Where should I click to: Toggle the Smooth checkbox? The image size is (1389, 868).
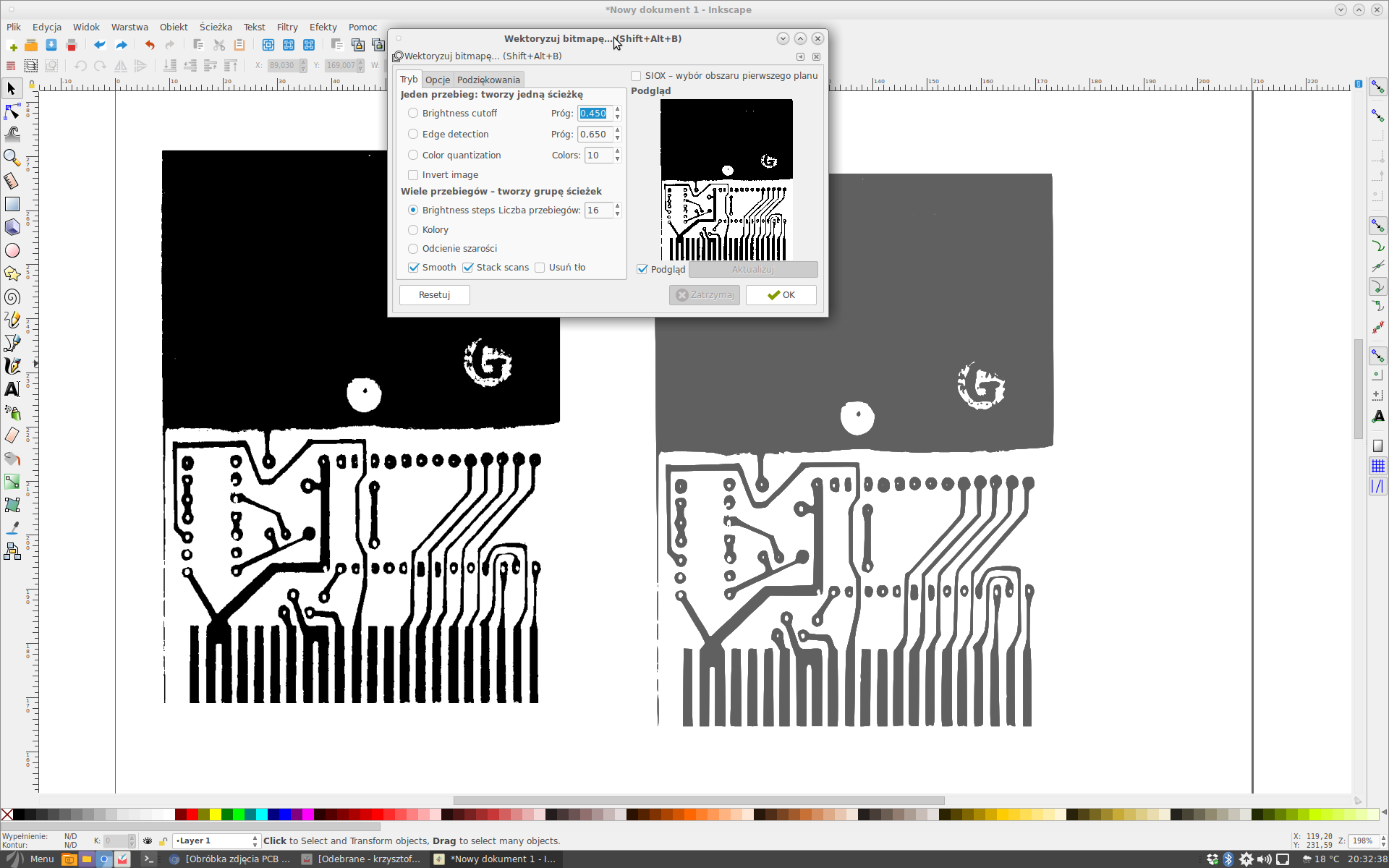(x=414, y=268)
